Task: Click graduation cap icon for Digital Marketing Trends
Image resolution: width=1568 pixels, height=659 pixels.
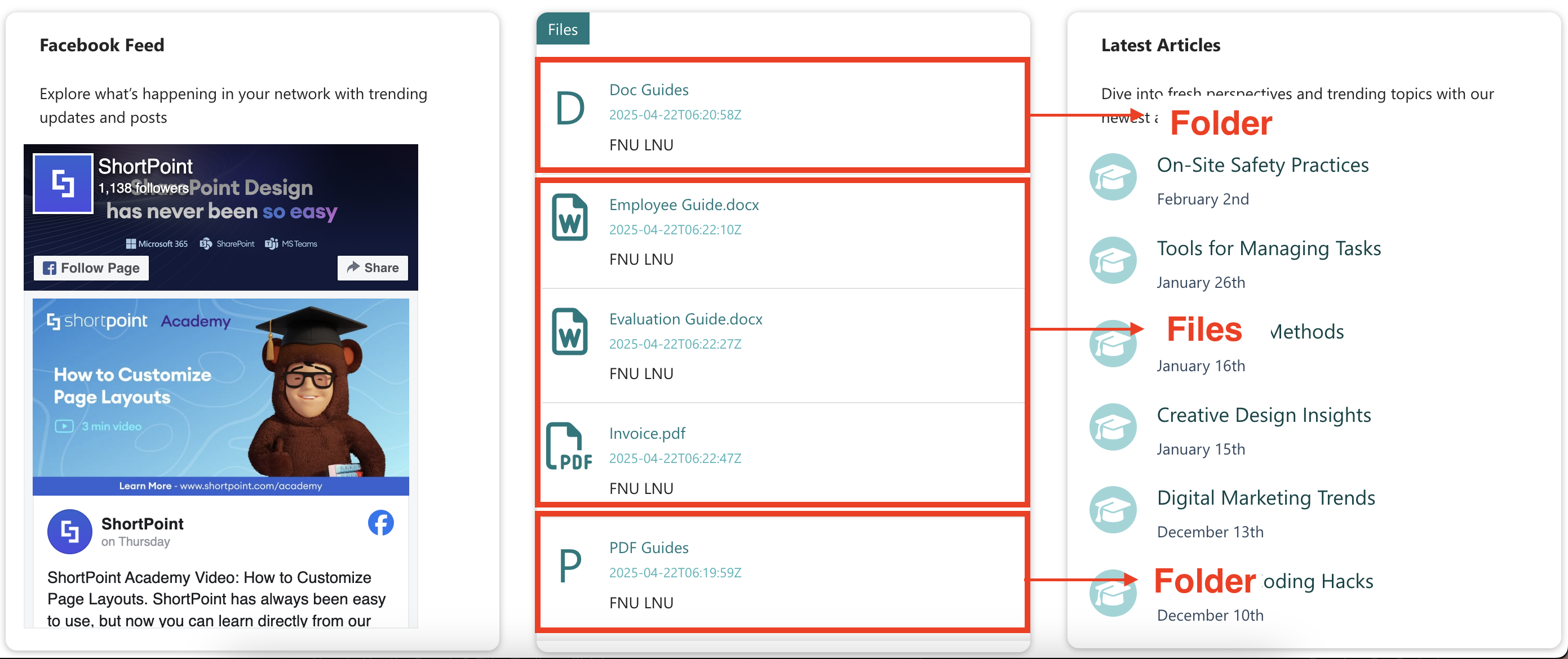Action: click(x=1113, y=510)
